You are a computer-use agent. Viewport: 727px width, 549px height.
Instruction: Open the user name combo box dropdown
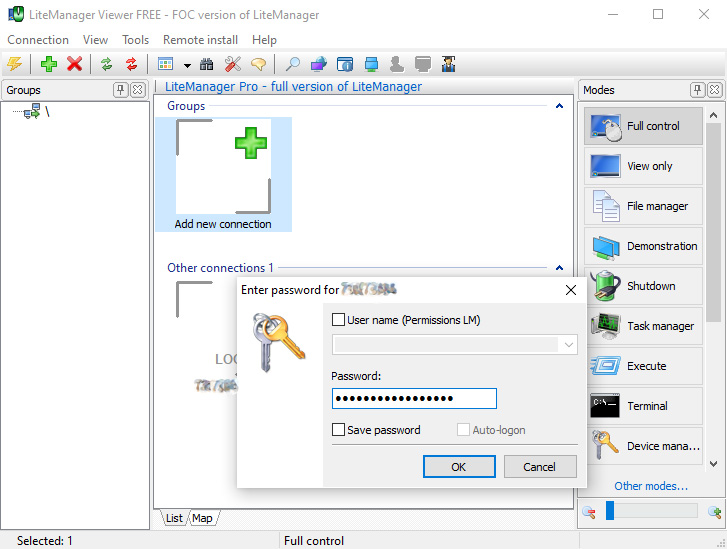(x=569, y=345)
